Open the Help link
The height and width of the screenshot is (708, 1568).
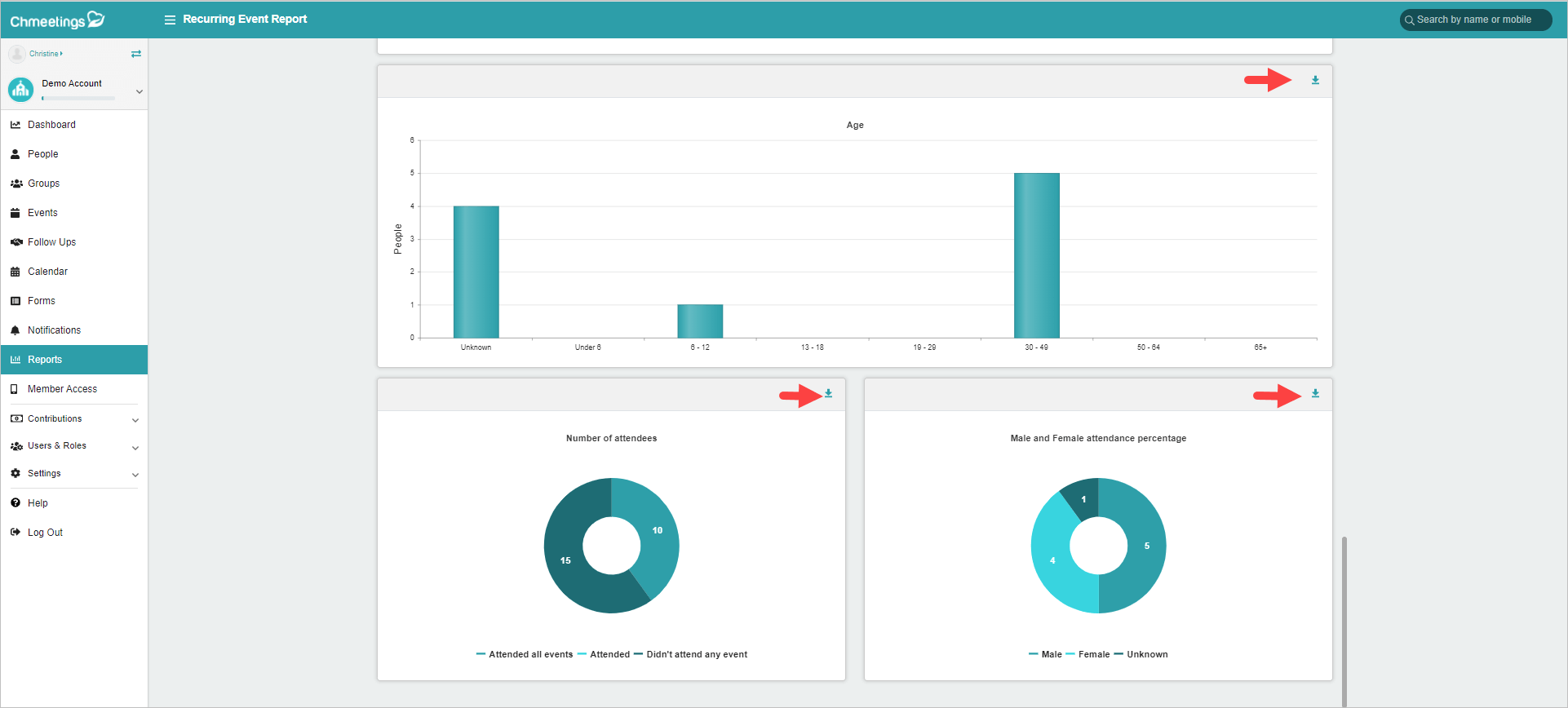coord(74,503)
